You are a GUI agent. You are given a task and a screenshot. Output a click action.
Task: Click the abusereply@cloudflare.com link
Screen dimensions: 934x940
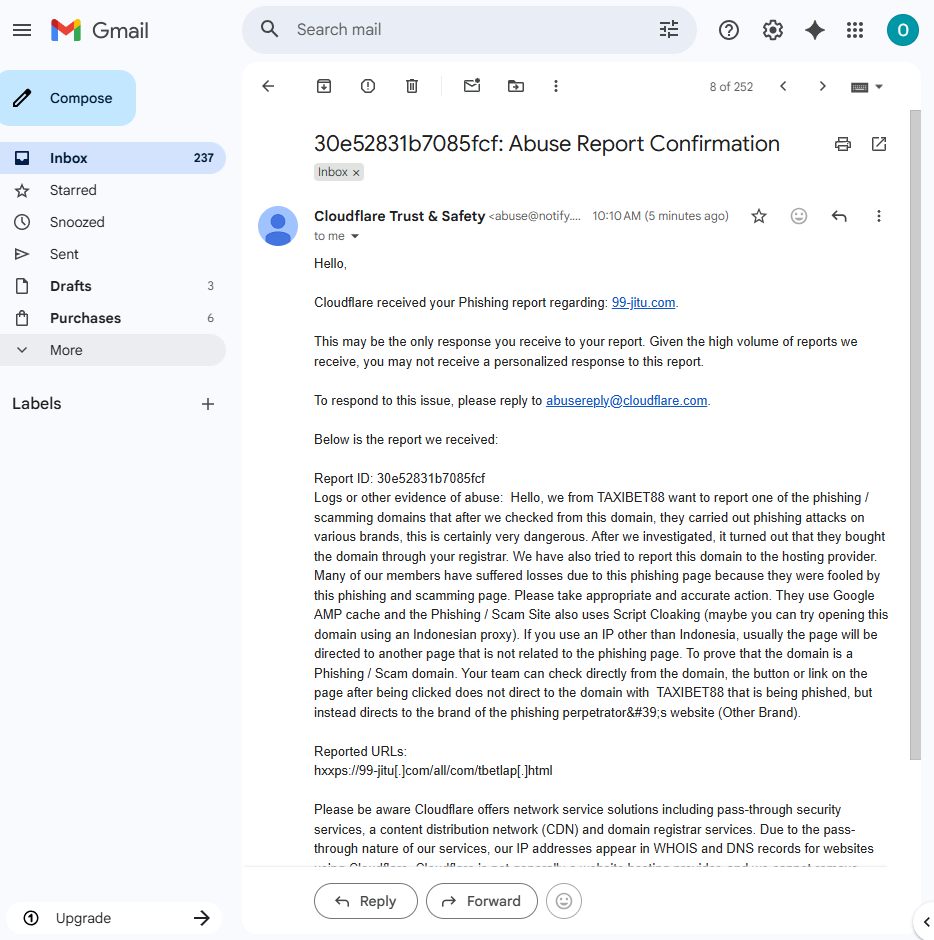click(x=626, y=400)
